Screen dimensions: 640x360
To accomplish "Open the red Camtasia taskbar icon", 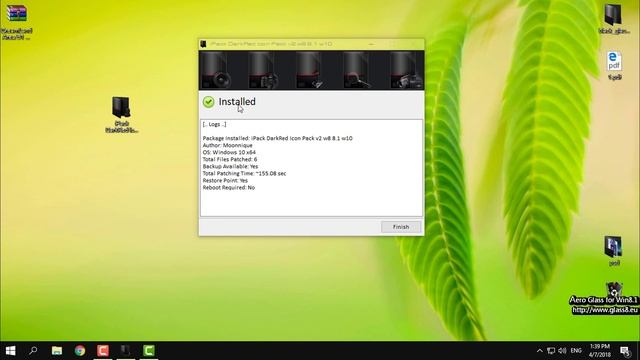I will coord(103,351).
